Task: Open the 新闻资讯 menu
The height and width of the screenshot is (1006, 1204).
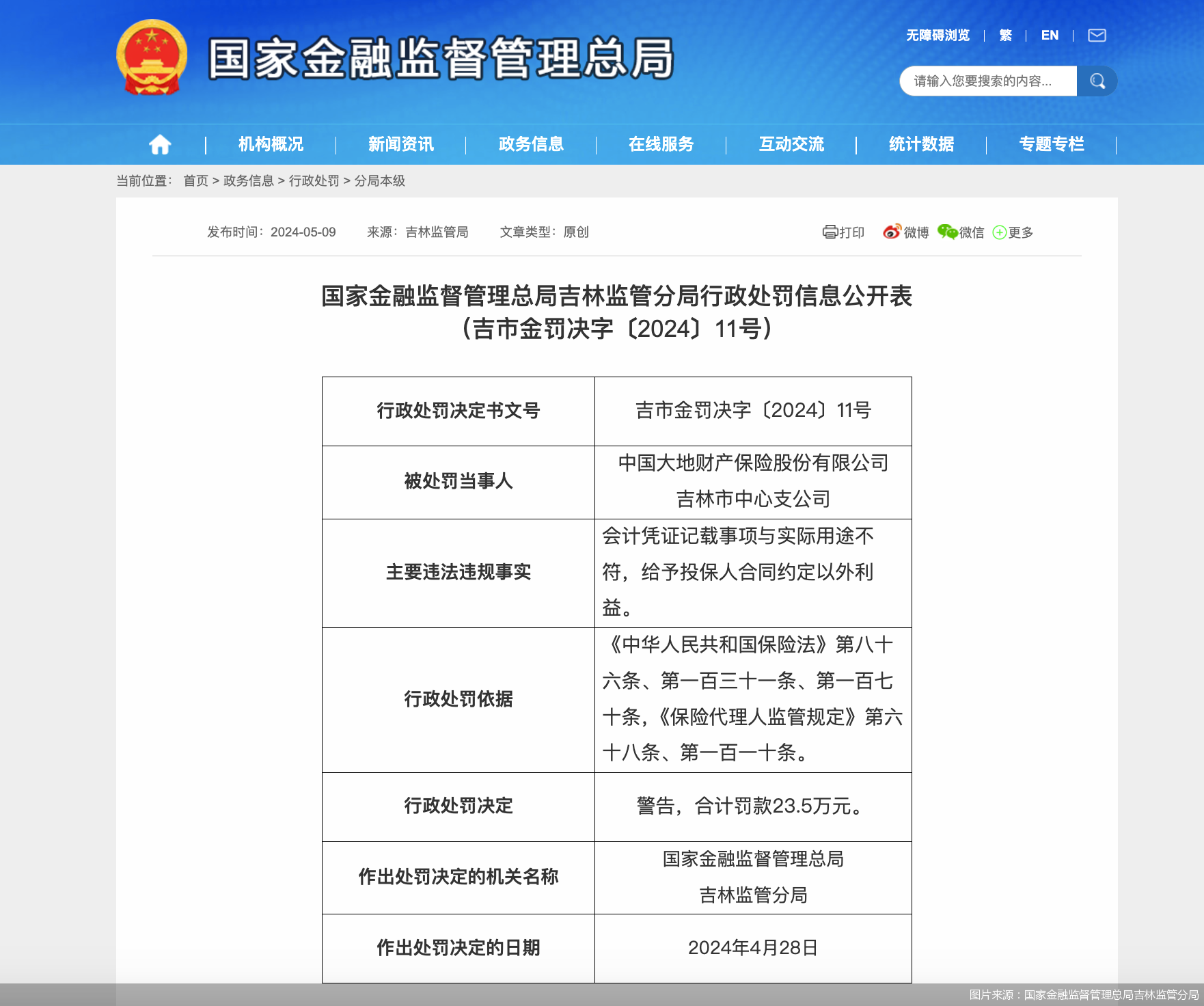Action: tap(401, 144)
